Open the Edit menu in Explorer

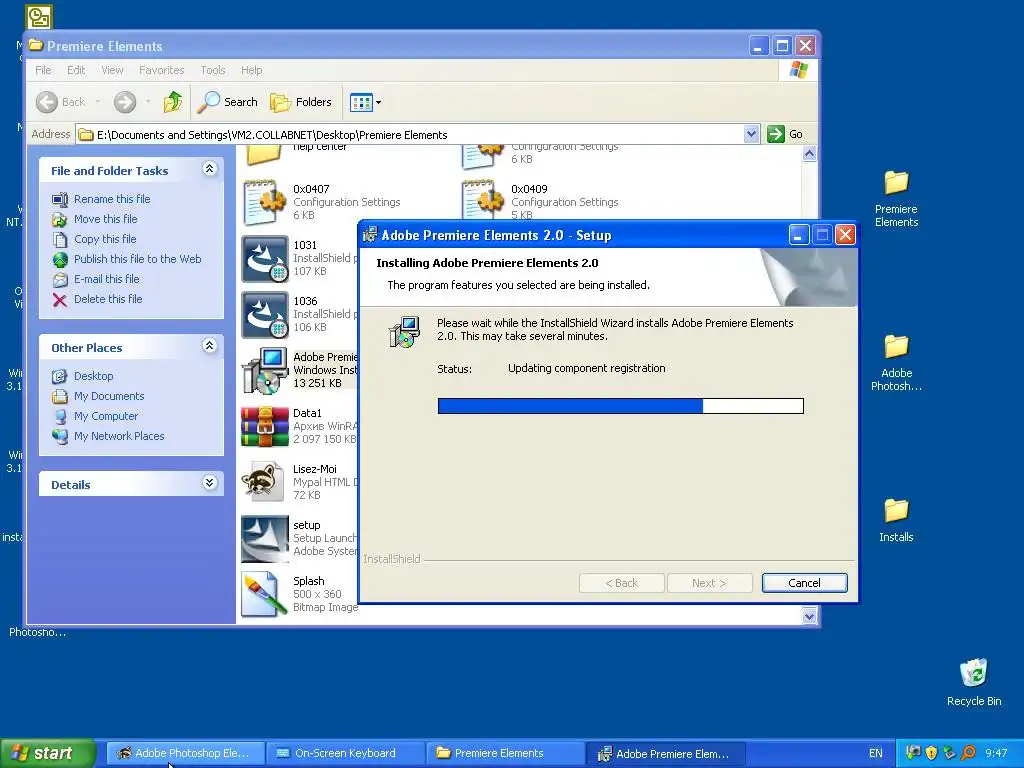76,70
